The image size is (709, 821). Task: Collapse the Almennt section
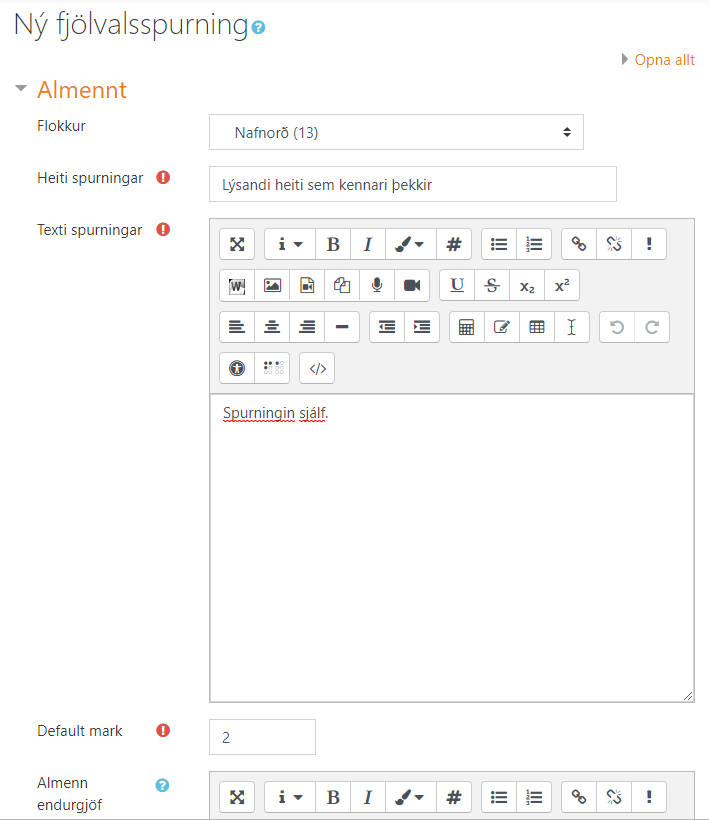pos(21,90)
